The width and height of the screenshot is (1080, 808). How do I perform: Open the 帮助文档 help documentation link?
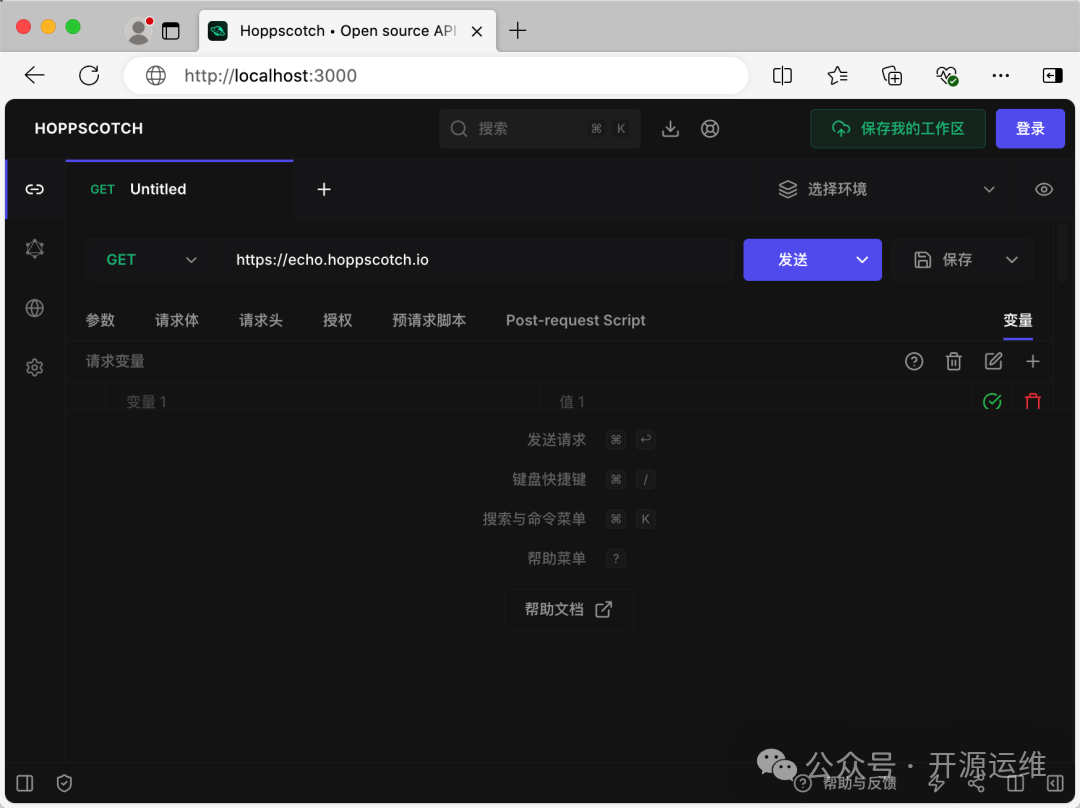(568, 609)
